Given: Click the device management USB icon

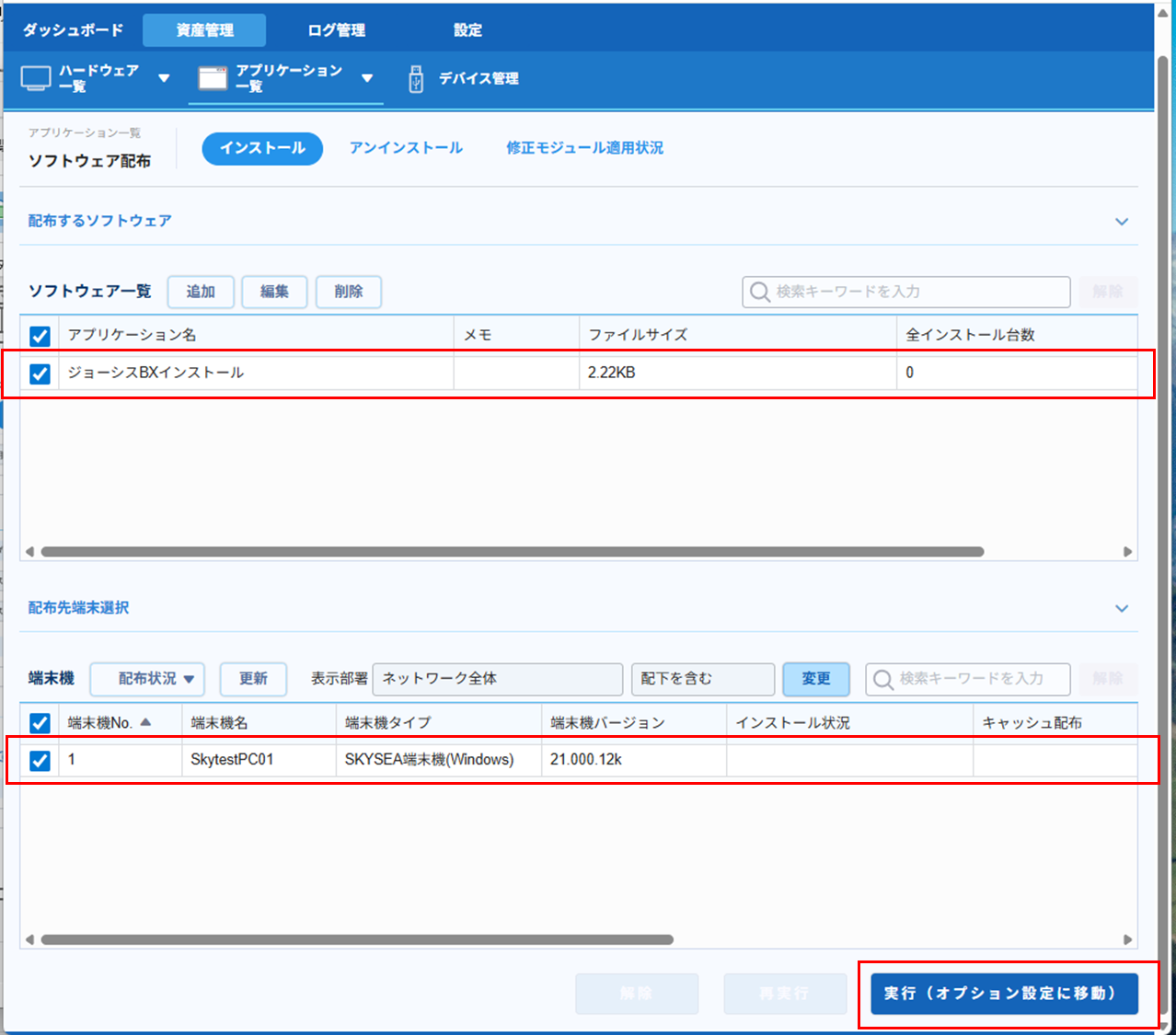Looking at the screenshot, I should pyautogui.click(x=416, y=79).
